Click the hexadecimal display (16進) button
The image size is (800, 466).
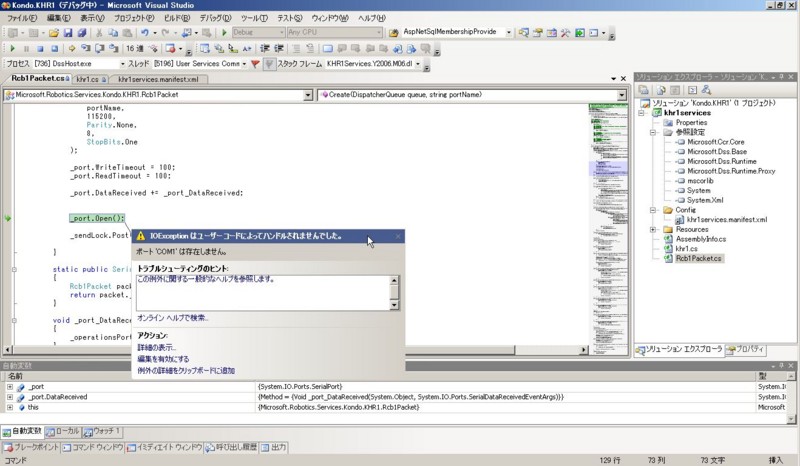(x=135, y=48)
